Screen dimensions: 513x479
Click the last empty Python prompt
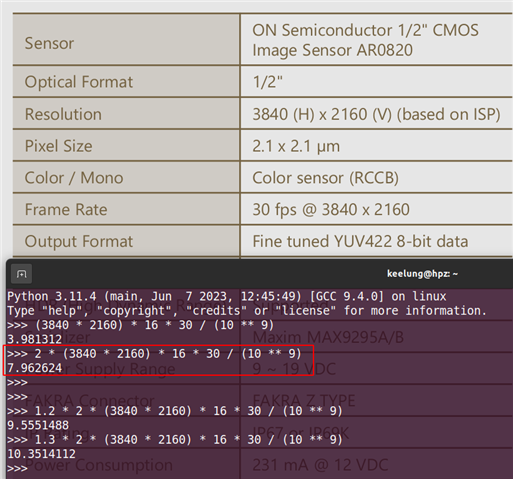pos(17,468)
